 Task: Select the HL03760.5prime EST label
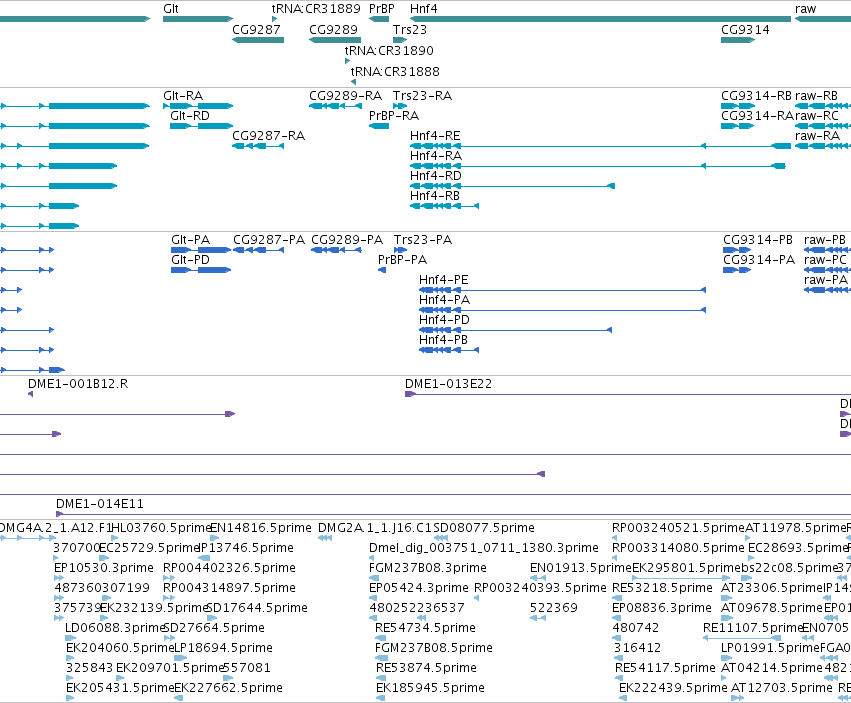pos(161,528)
